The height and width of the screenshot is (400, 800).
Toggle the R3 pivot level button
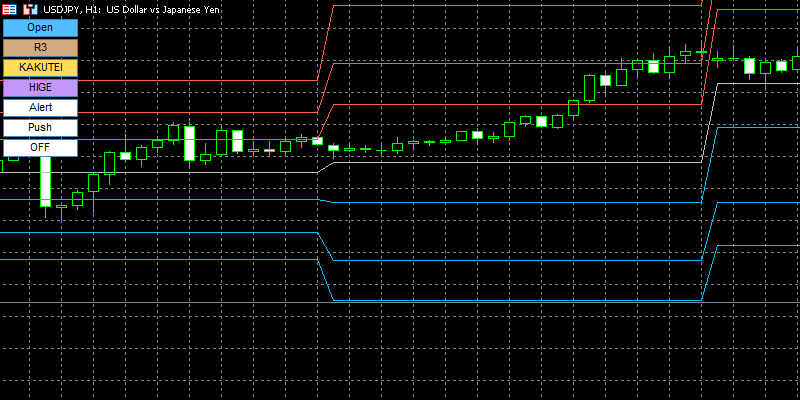pos(40,47)
